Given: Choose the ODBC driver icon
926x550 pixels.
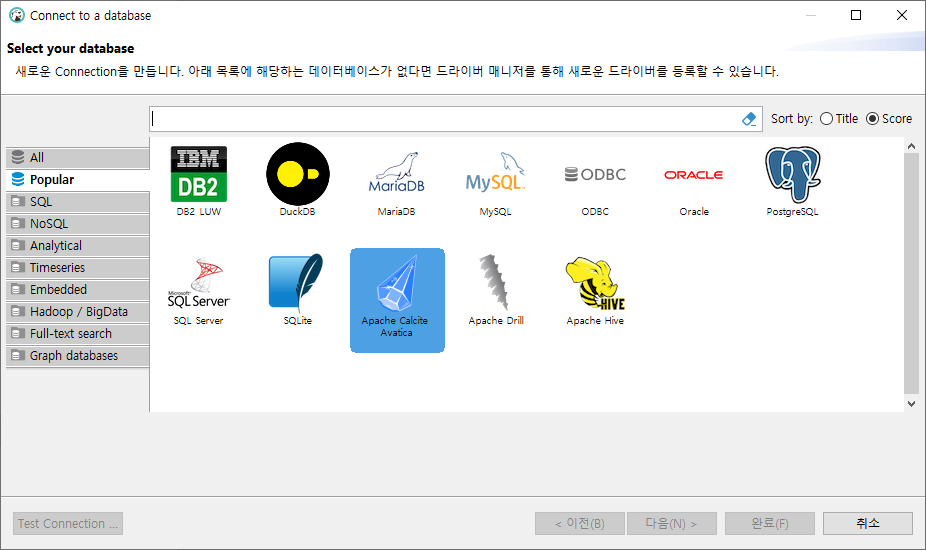Looking at the screenshot, I should (x=595, y=174).
